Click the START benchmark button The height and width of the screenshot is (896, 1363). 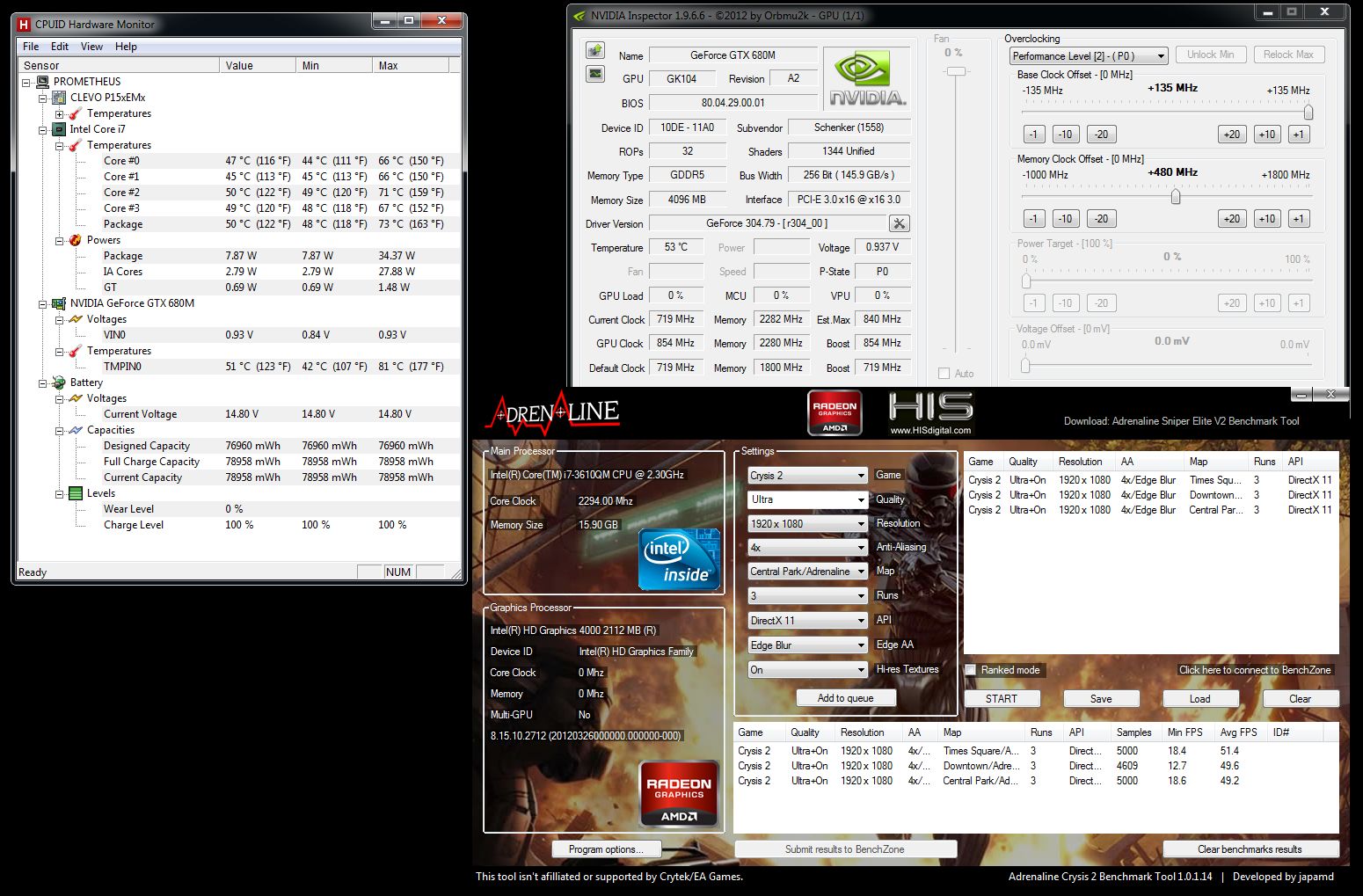coord(1002,699)
